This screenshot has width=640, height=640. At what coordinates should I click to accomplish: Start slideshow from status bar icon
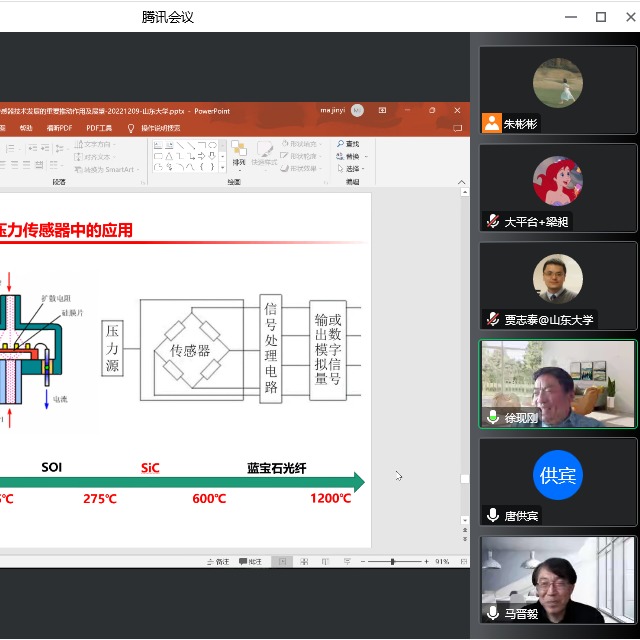[x=346, y=562]
